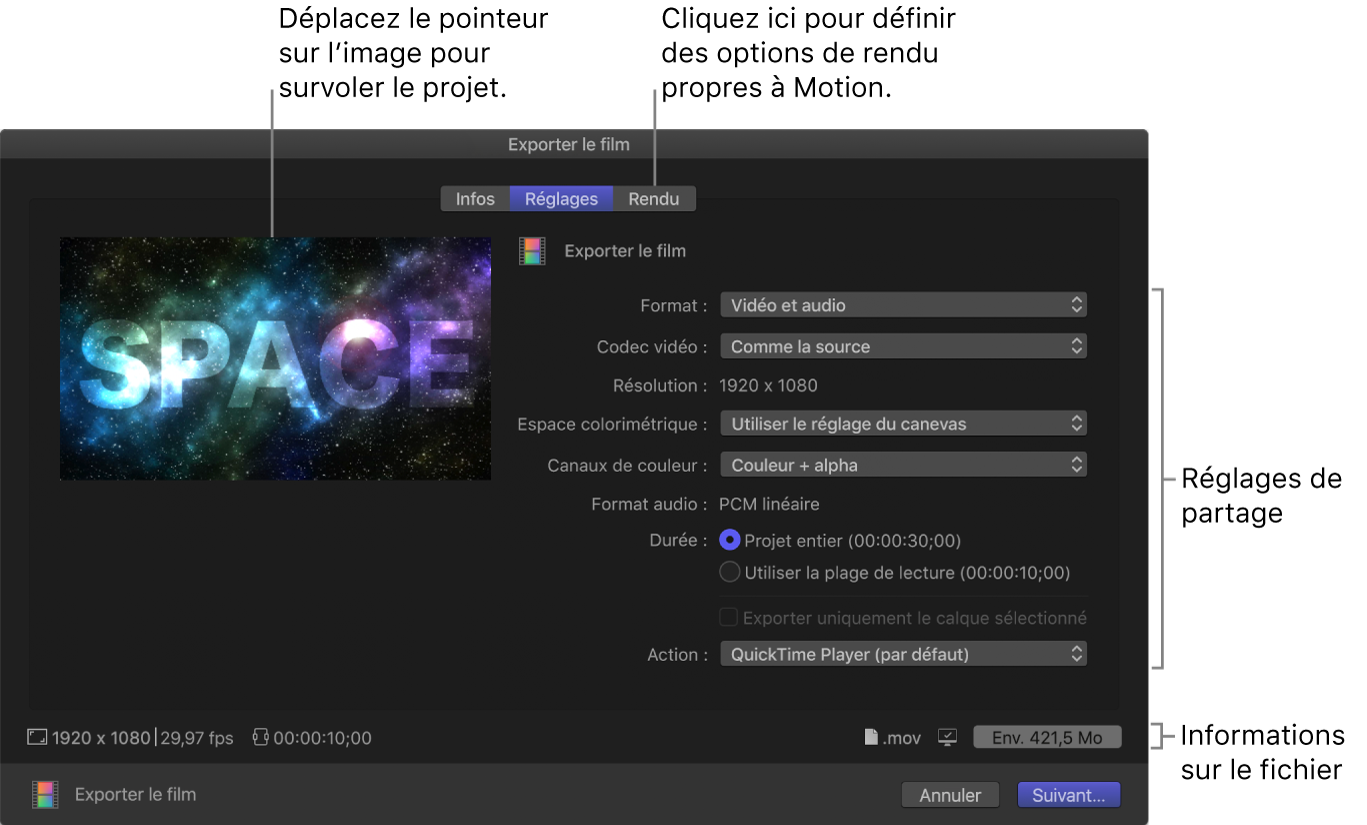The width and height of the screenshot is (1367, 825).
Task: Click the radio button icon for Projet entier
Action: pyautogui.click(x=729, y=540)
